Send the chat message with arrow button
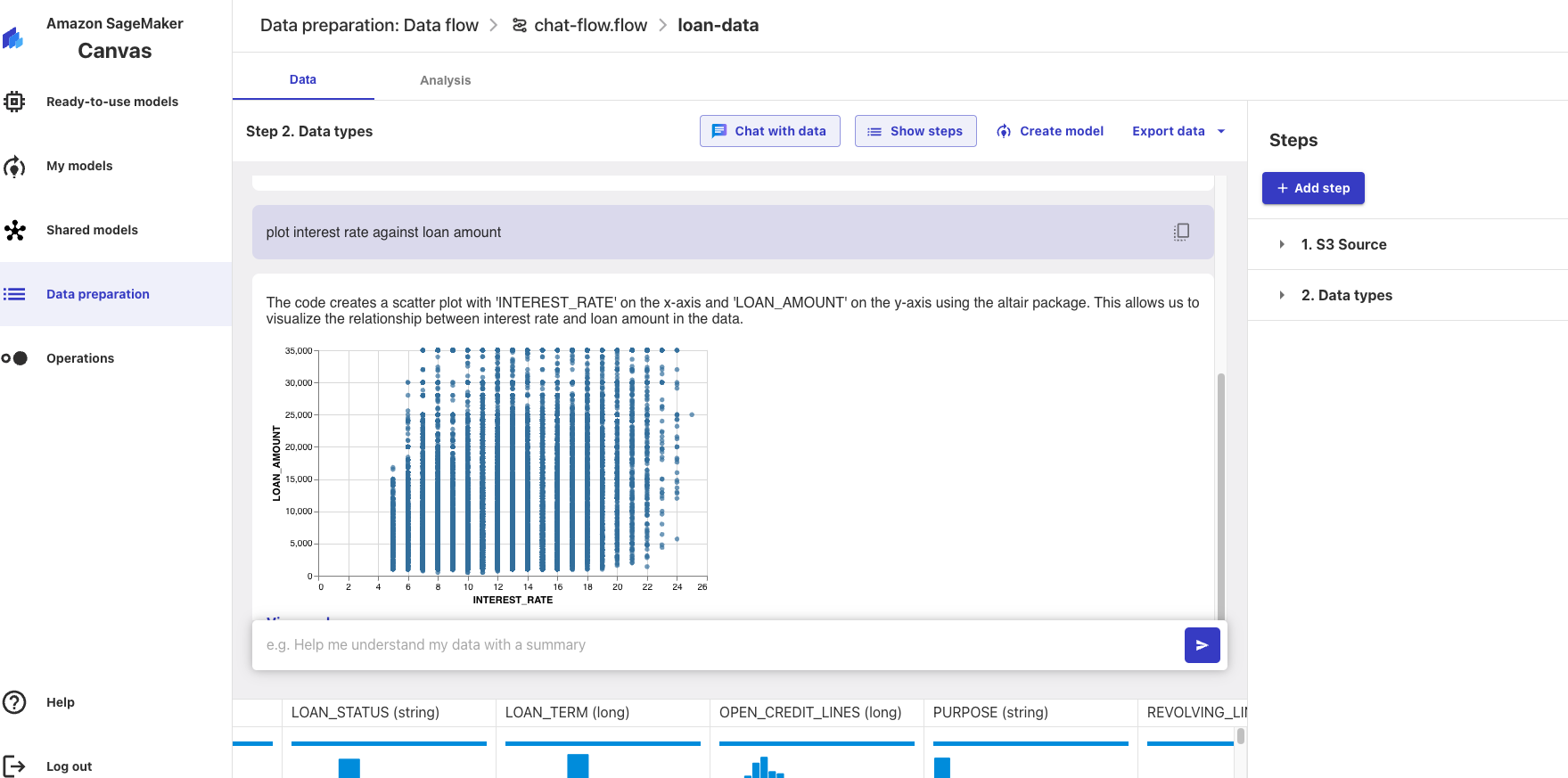Image resolution: width=1568 pixels, height=778 pixels. pos(1202,645)
